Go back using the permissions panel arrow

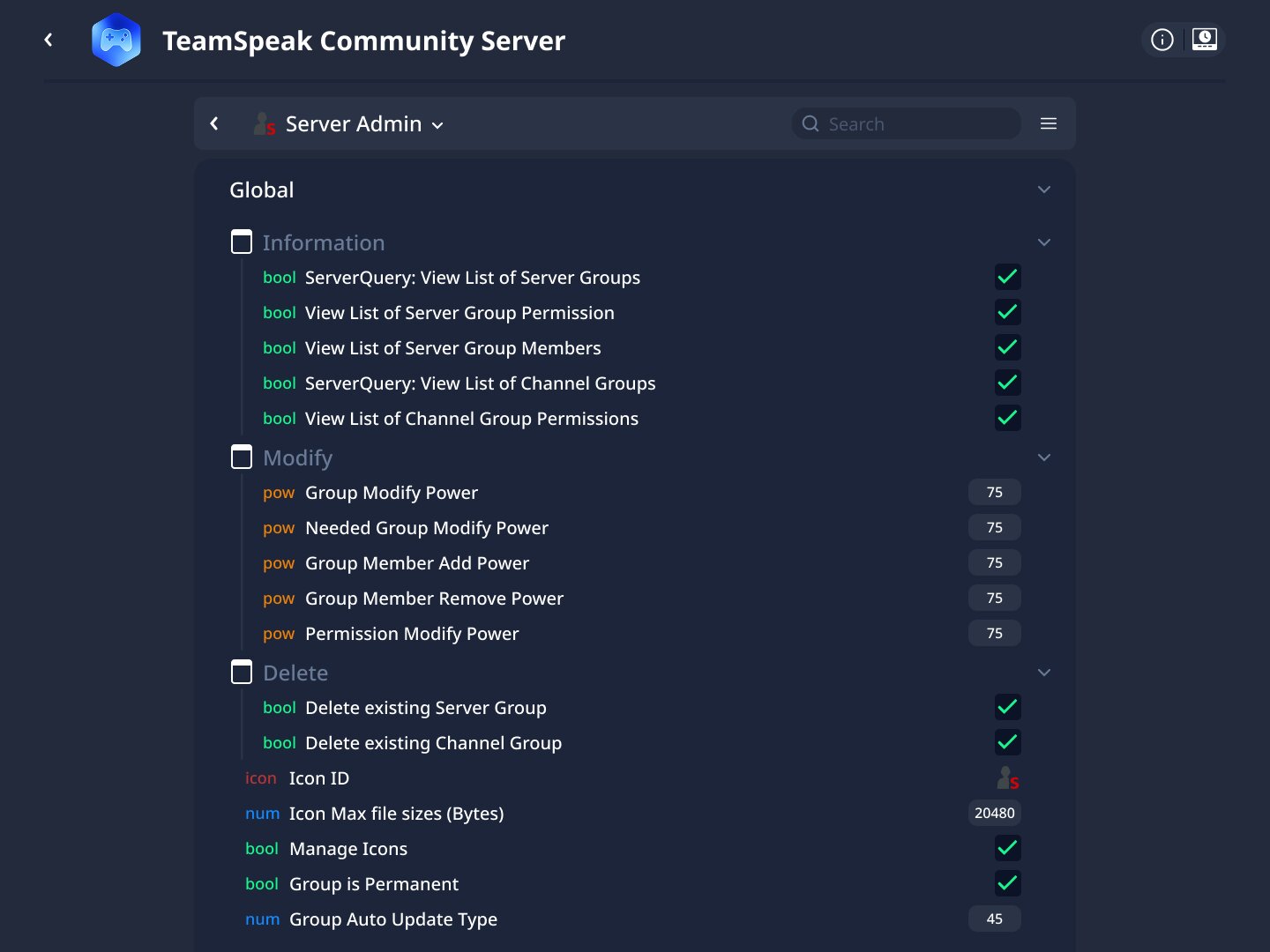coord(214,123)
